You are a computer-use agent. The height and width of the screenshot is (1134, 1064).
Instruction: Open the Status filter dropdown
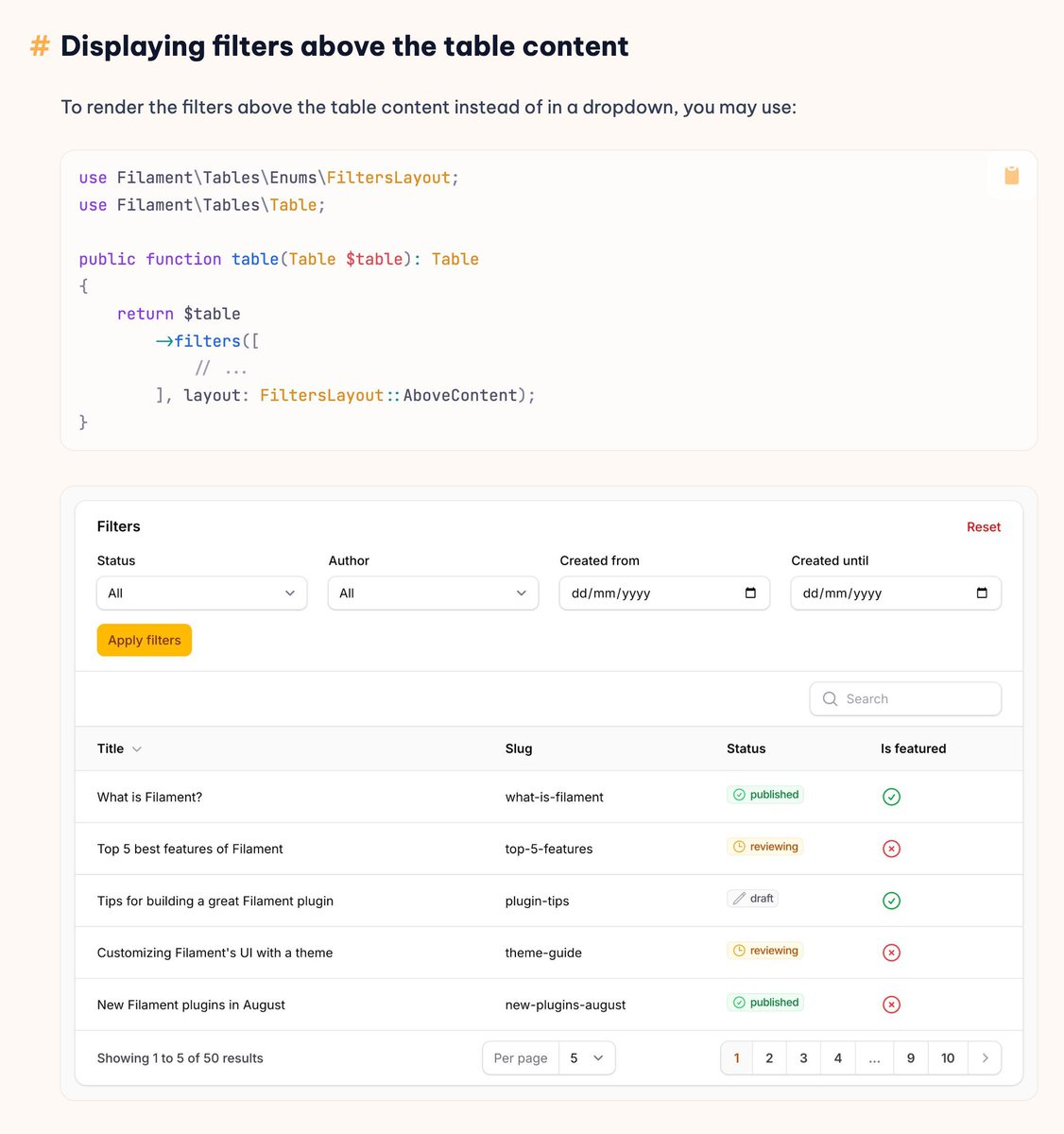pos(202,593)
